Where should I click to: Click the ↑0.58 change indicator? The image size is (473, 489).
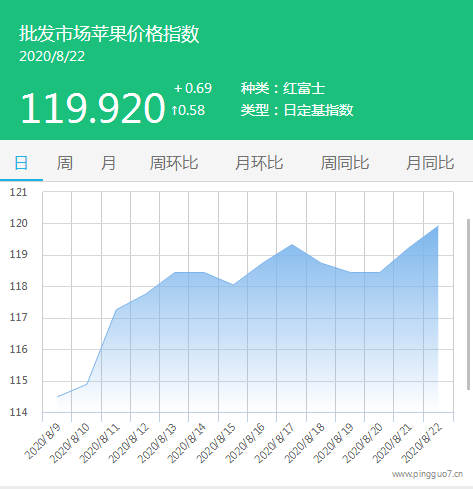point(188,110)
